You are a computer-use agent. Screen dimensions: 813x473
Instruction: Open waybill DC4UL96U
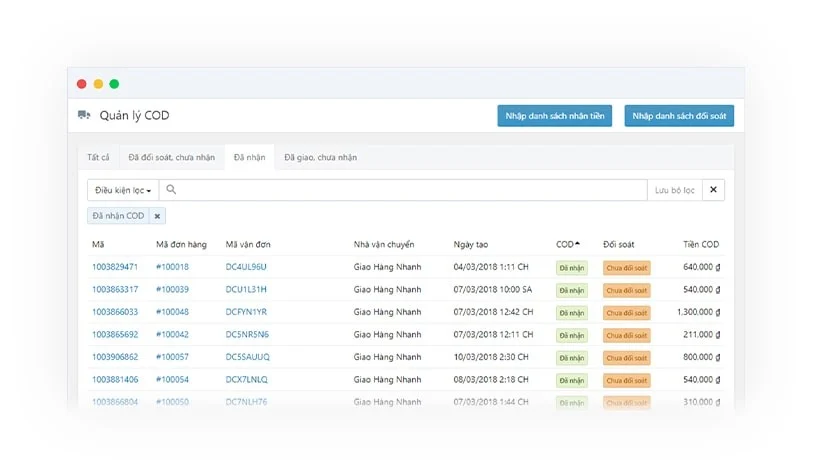click(246, 267)
